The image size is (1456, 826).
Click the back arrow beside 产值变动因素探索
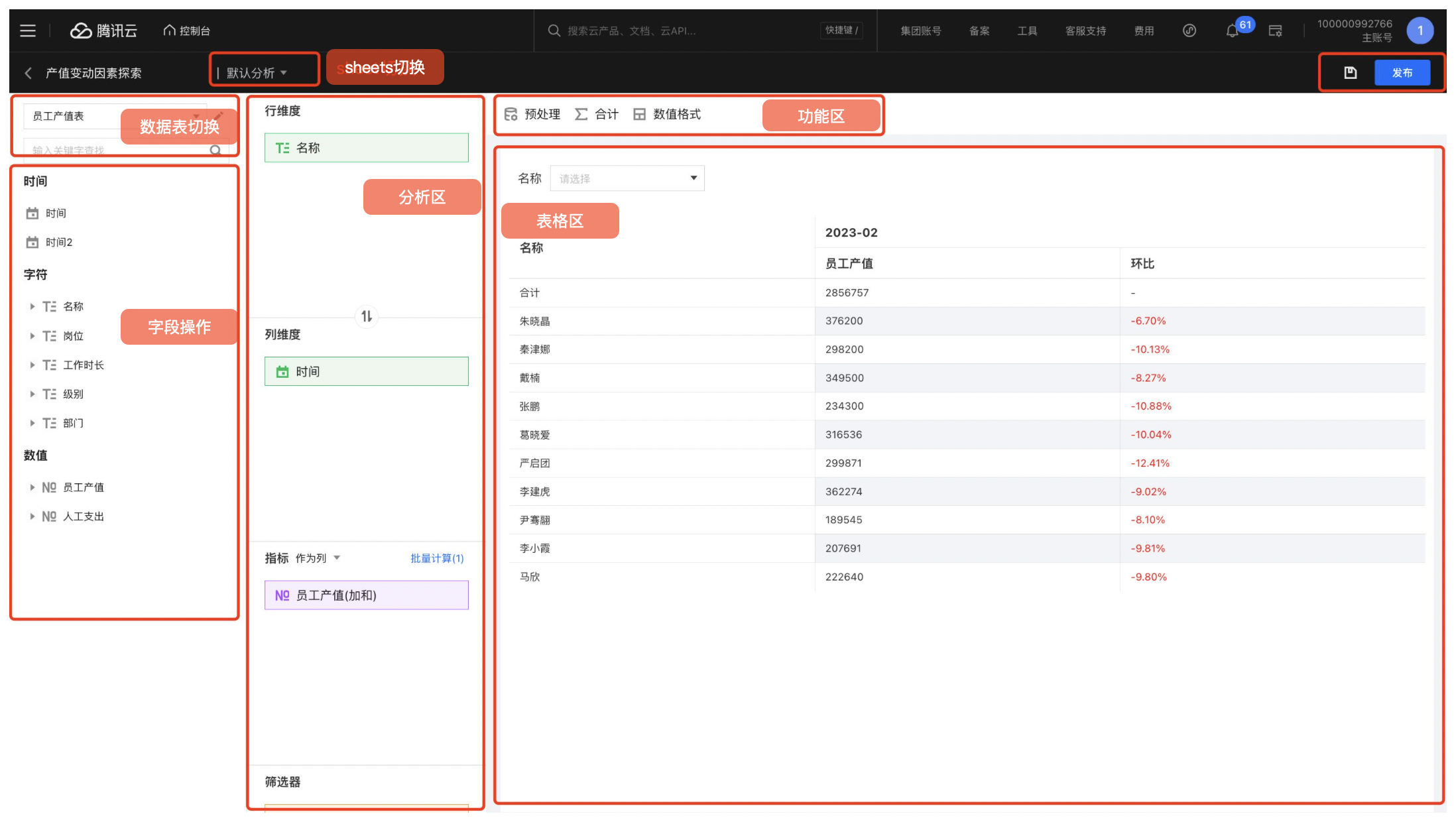point(29,73)
